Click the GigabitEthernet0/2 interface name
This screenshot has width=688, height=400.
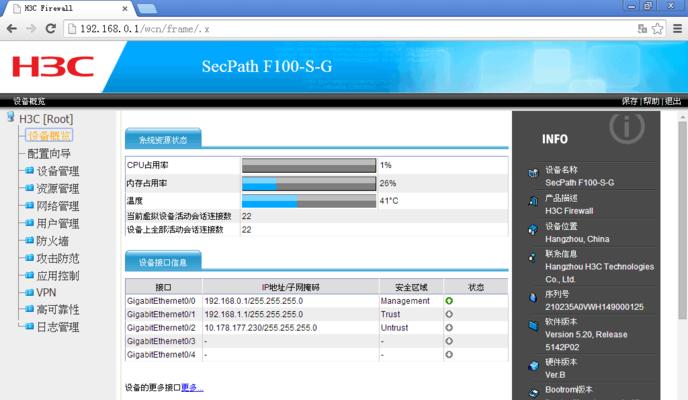tap(161, 328)
